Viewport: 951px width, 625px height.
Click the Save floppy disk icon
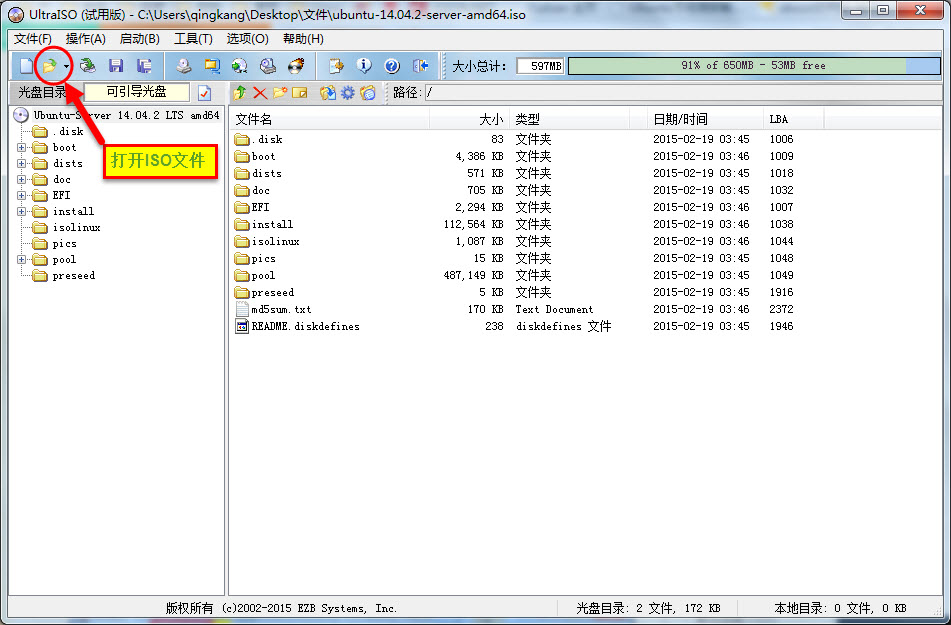tap(116, 66)
